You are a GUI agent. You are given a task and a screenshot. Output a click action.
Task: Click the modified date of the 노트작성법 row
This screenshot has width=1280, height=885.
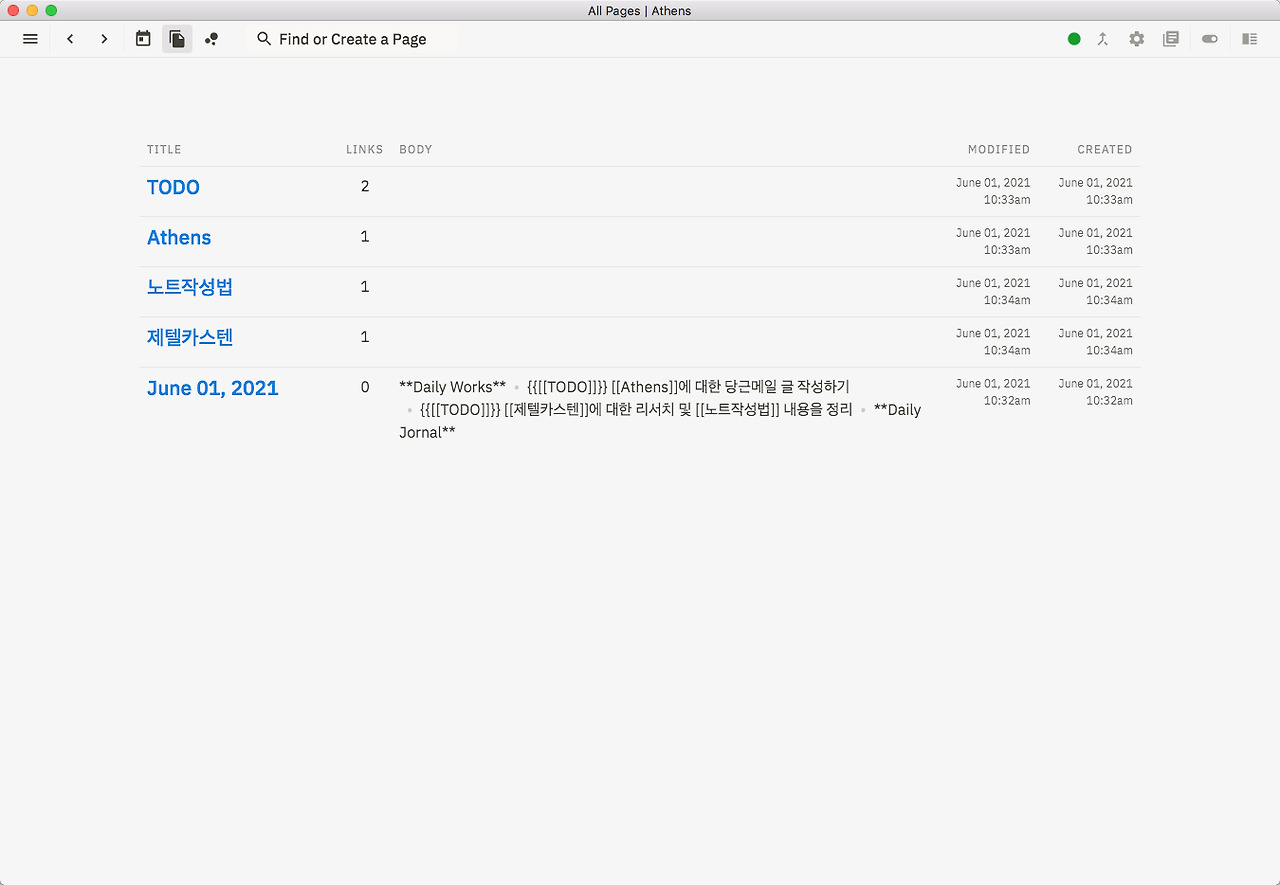993,291
